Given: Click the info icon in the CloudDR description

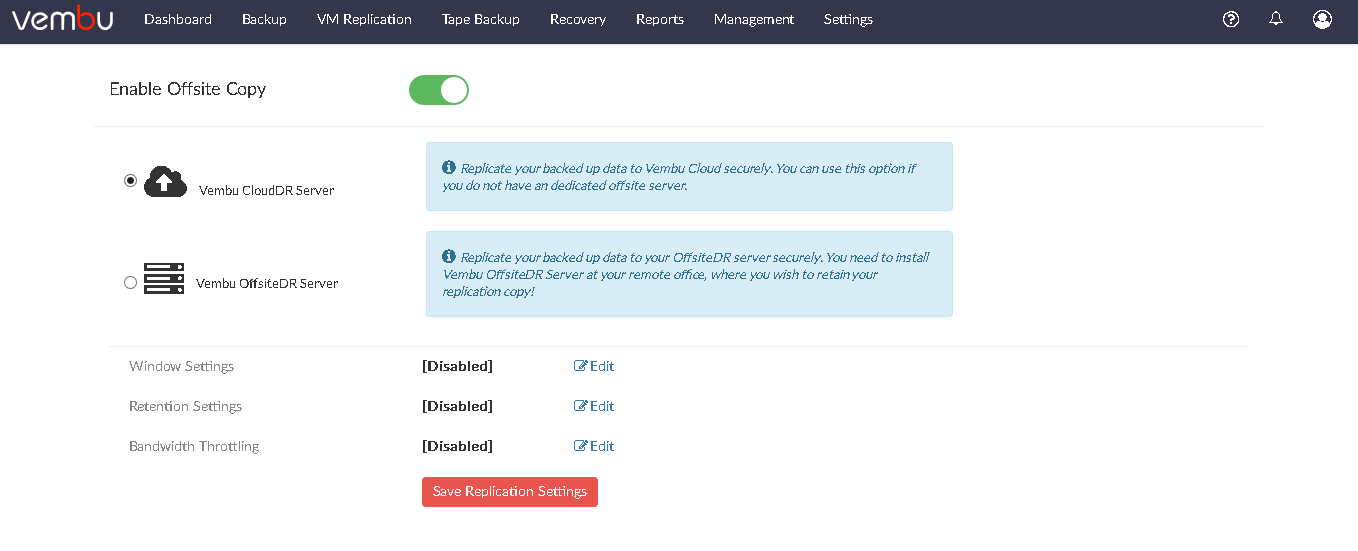Looking at the screenshot, I should pyautogui.click(x=449, y=168).
